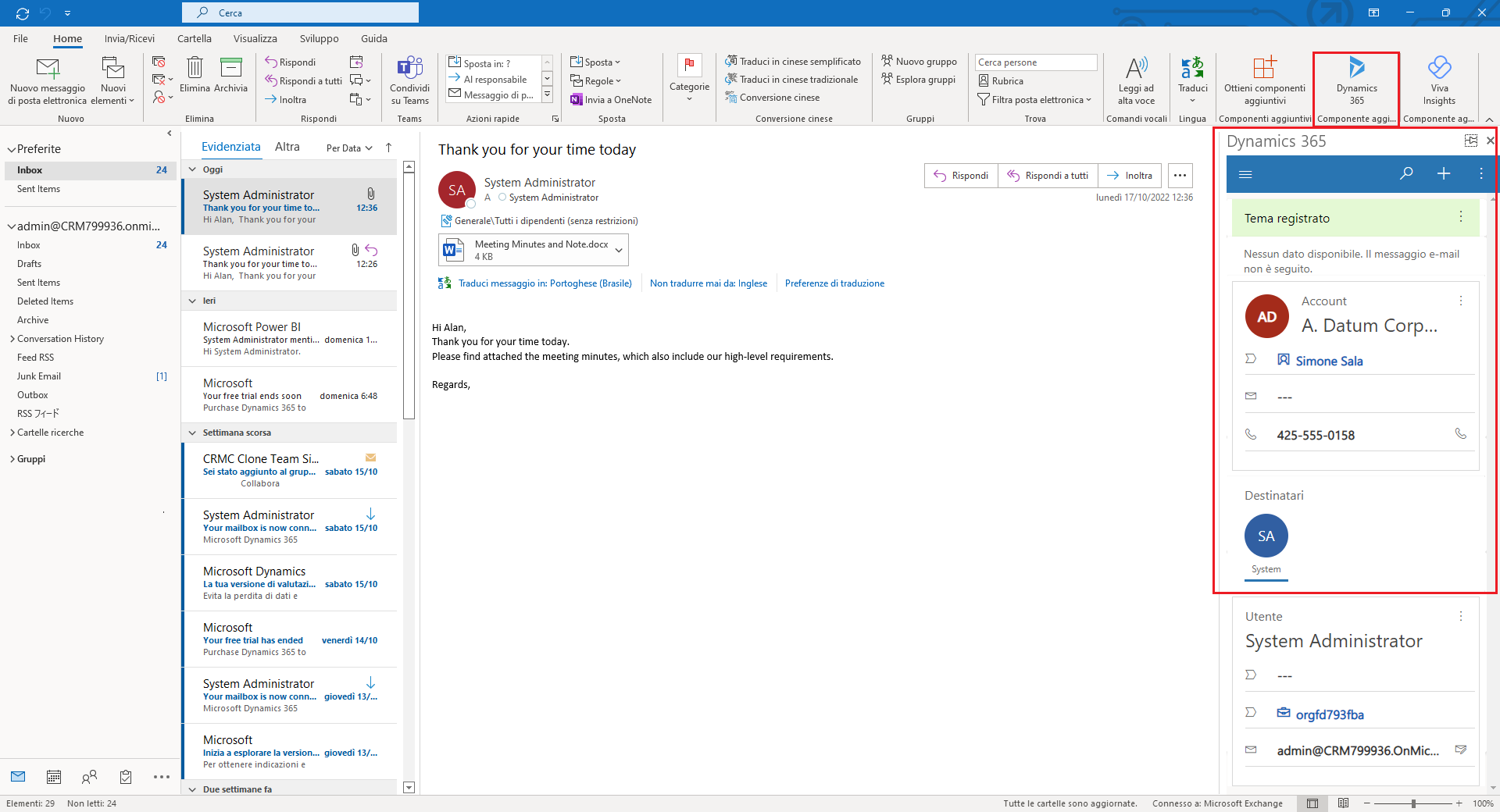This screenshot has height=812, width=1500.
Task: Switch to normal view in status bar
Action: [x=1312, y=803]
